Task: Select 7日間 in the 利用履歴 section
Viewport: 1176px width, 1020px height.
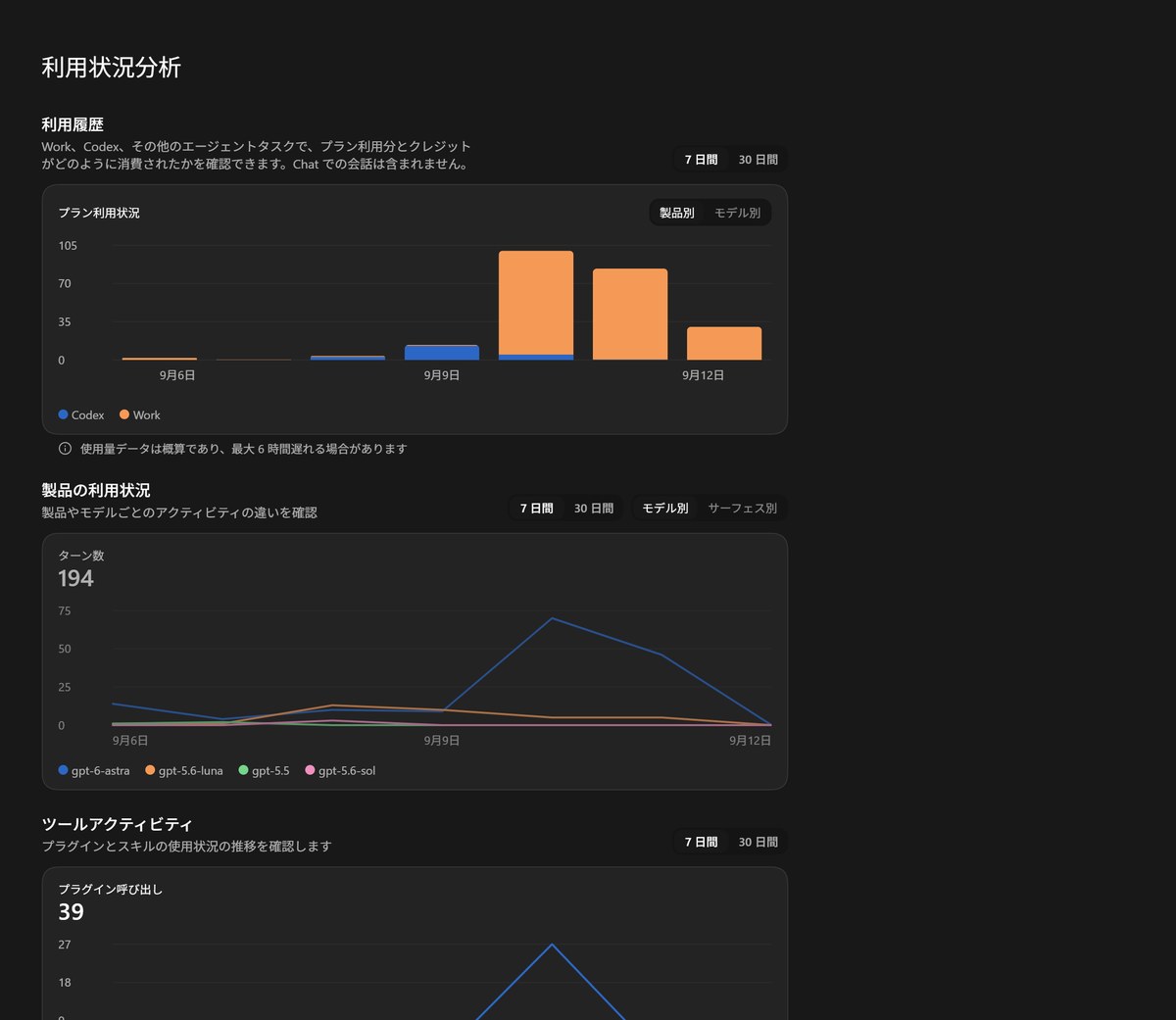Action: (701, 159)
